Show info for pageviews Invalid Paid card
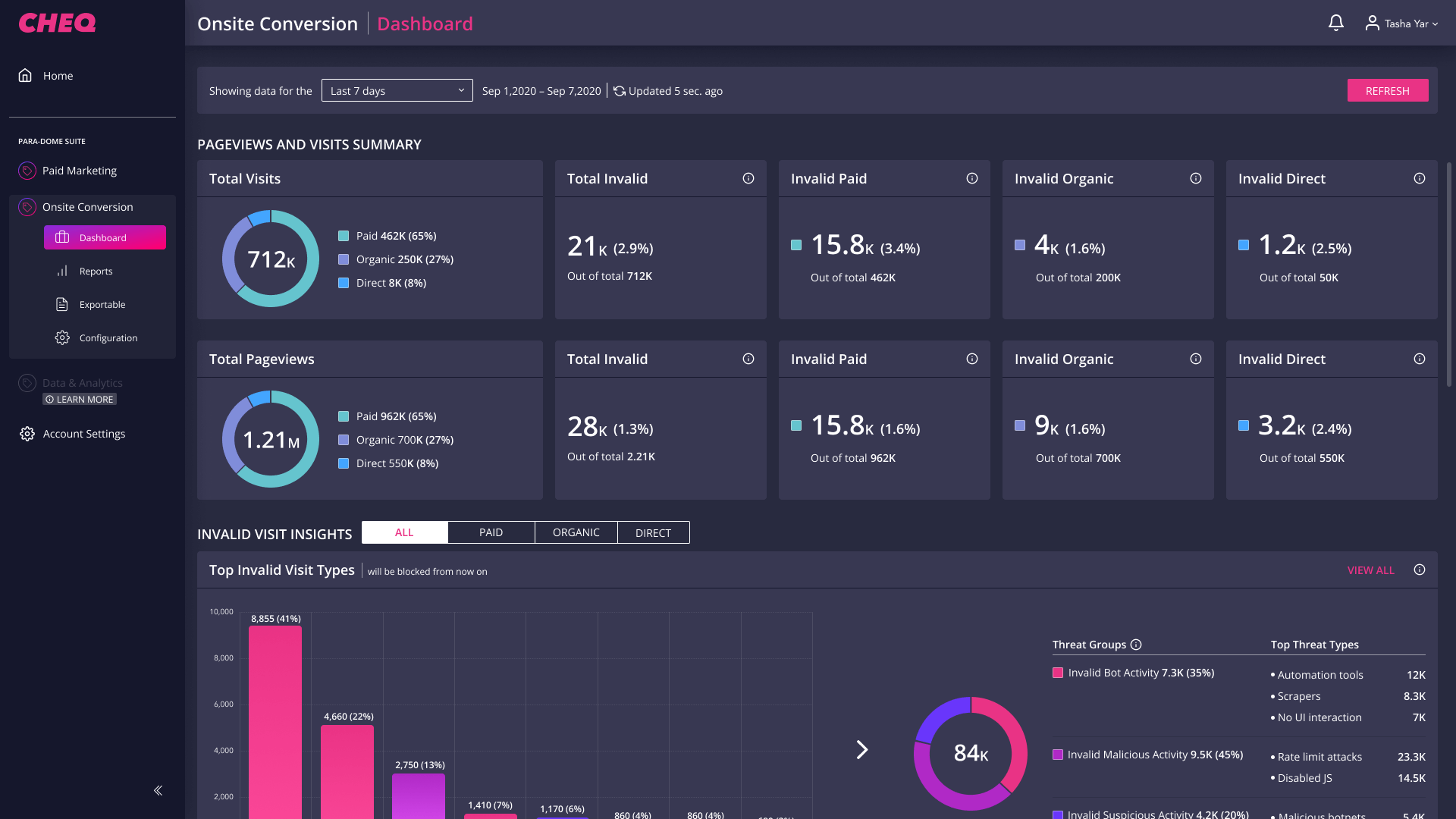 pos(972,359)
